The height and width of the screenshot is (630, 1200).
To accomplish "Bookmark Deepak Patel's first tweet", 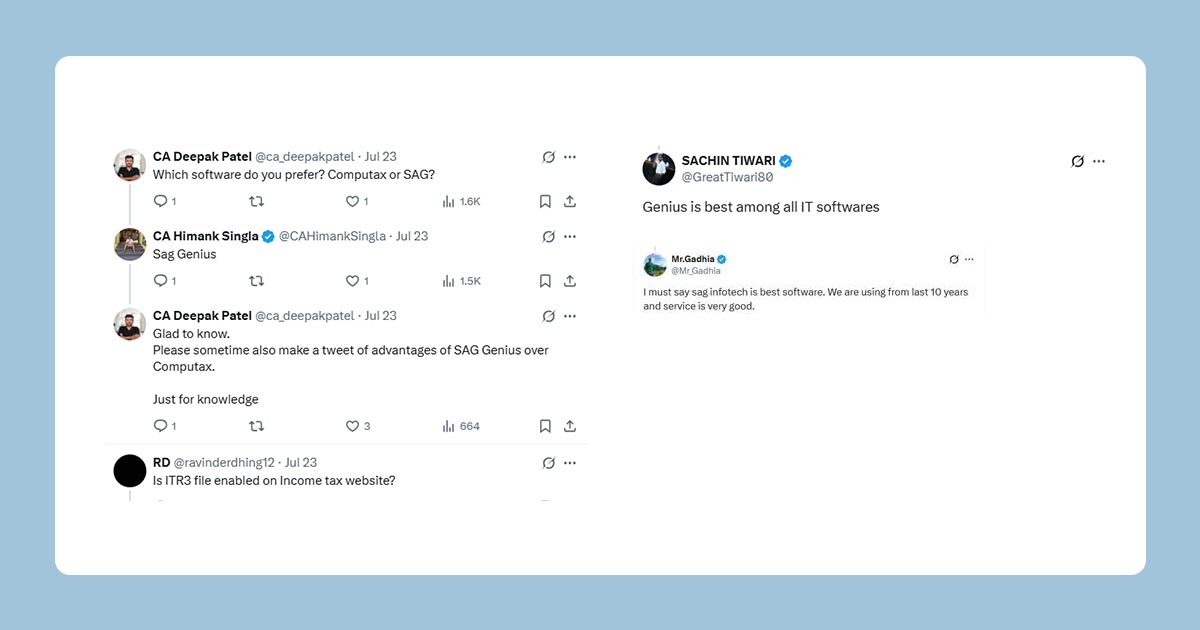I will (545, 201).
